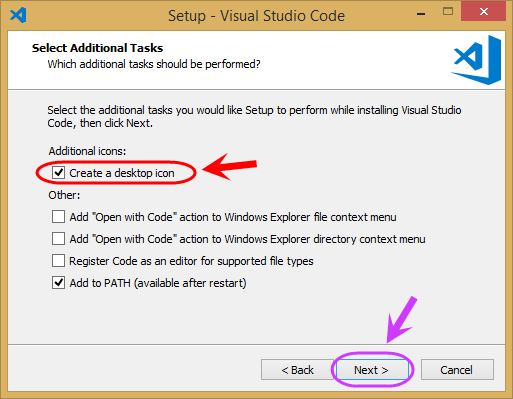Tick Register Code as editor checkbox
The image size is (513, 399).
[58, 261]
